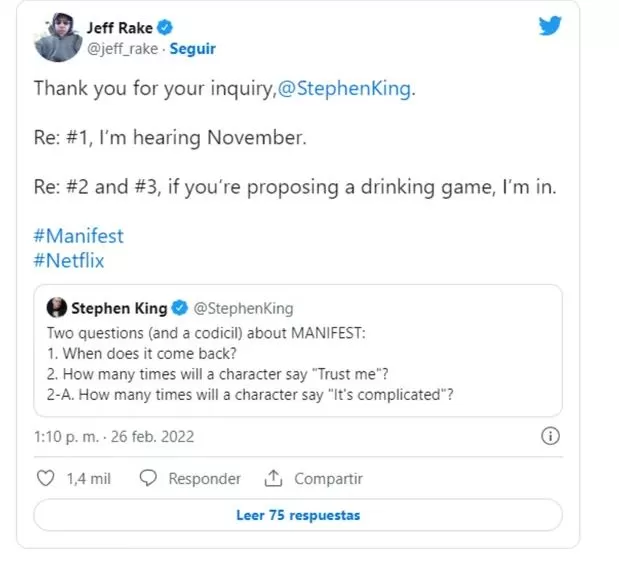Viewport: 619px width, 566px height.
Task: Click the Seguir follow link
Action: [193, 49]
